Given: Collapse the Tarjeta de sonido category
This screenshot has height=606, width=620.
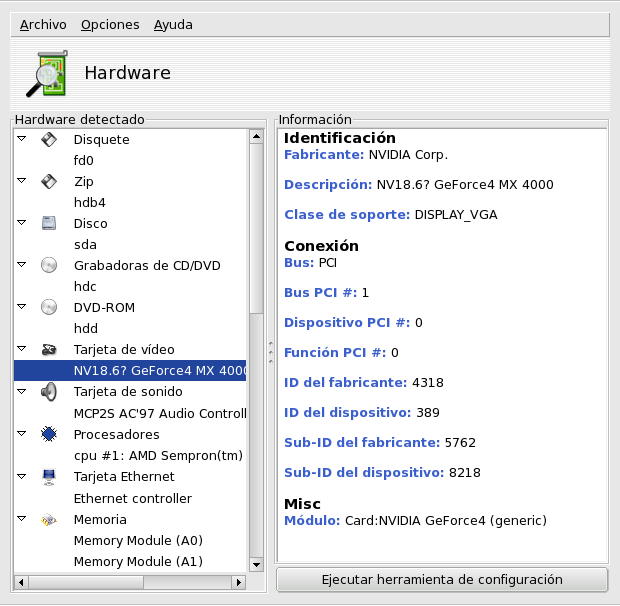Looking at the screenshot, I should coord(22,391).
